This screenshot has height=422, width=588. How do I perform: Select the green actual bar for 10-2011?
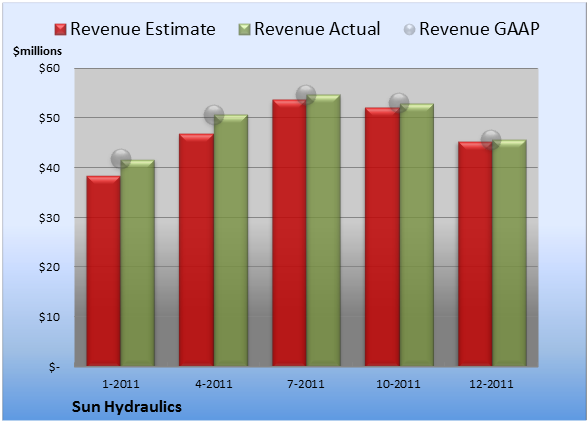pos(416,235)
